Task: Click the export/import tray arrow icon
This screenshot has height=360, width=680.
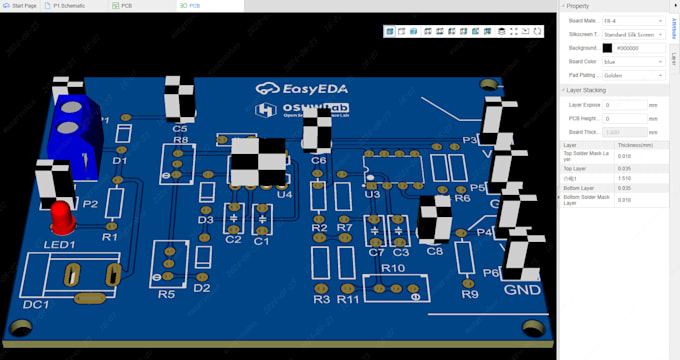Action: (x=525, y=31)
